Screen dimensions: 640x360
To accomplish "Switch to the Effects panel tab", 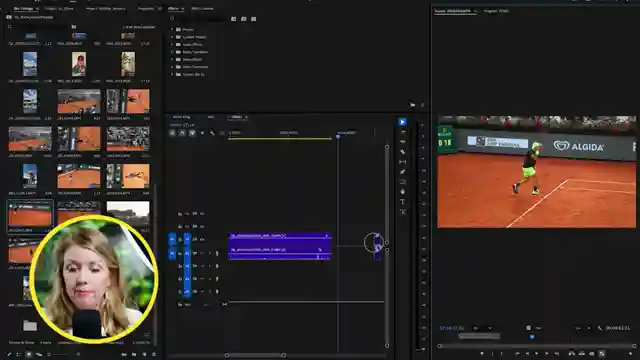I will pos(173,9).
